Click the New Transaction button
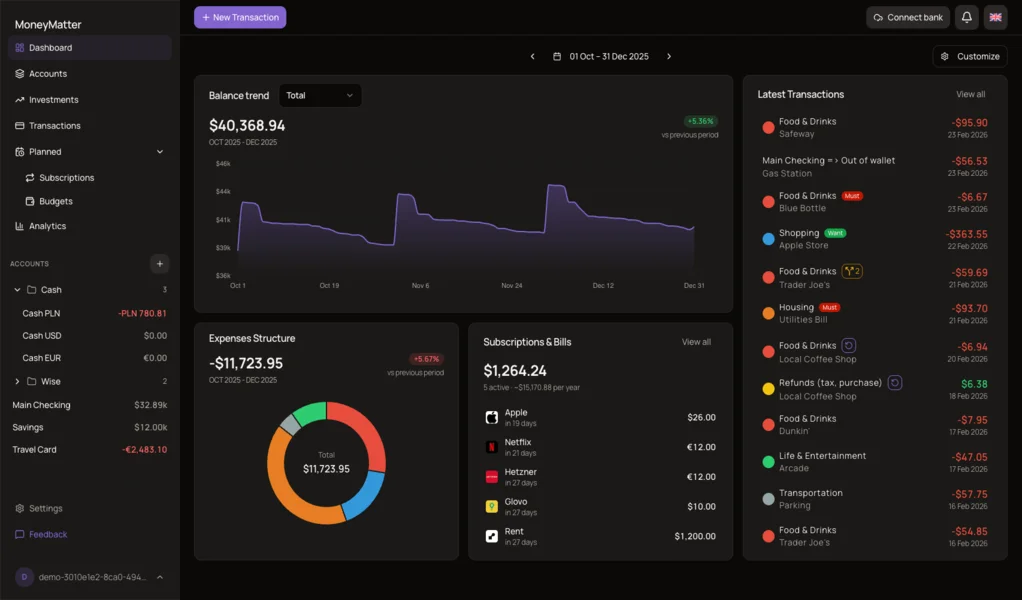The image size is (1022, 600). [x=239, y=17]
